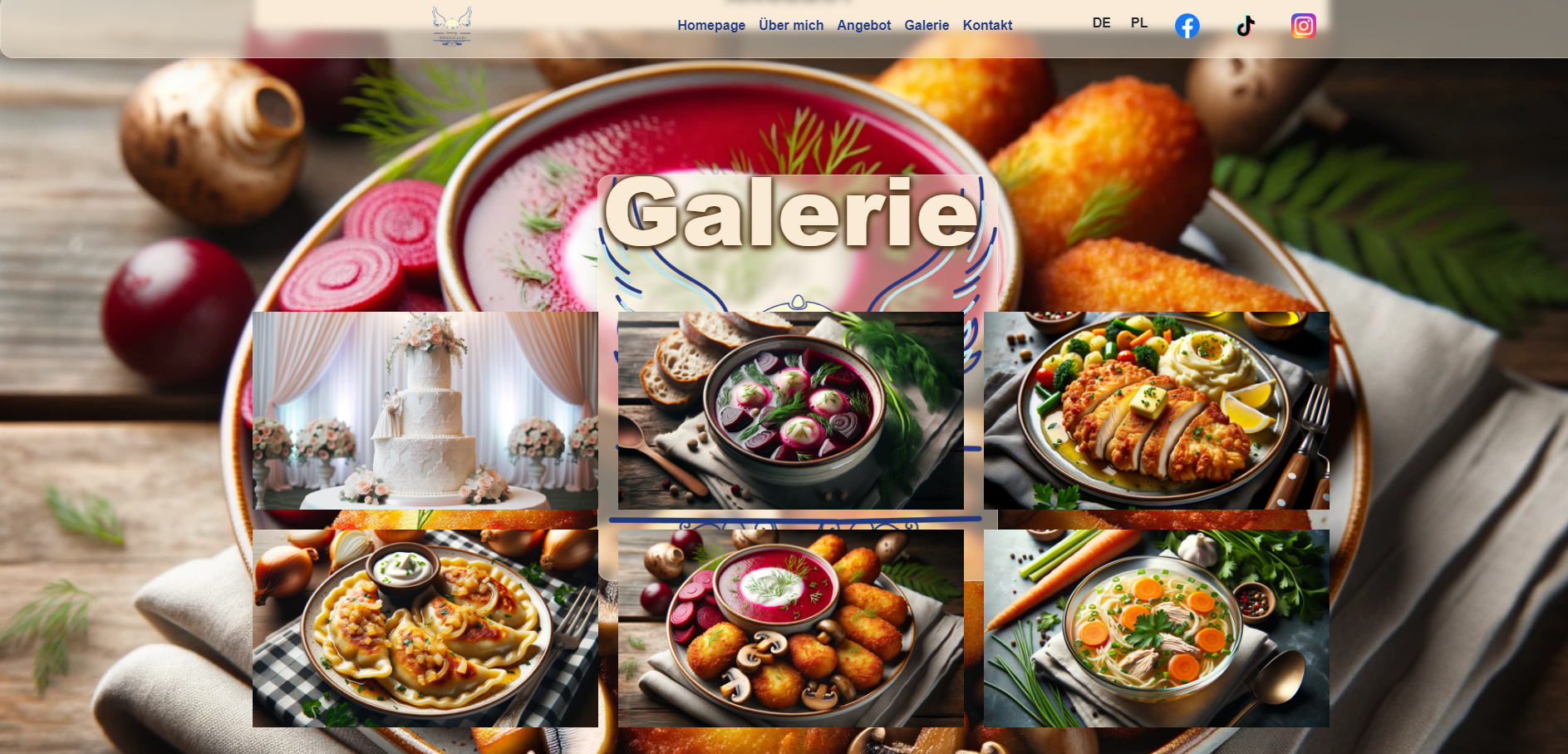View the breaded cutlet with lemon photo
1568x754 pixels.
point(1156,411)
